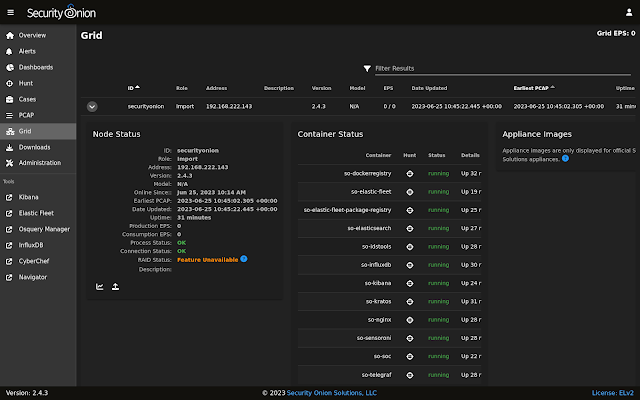Click the so-nginx container name
Viewport: 640px width, 400px height.
379,320
